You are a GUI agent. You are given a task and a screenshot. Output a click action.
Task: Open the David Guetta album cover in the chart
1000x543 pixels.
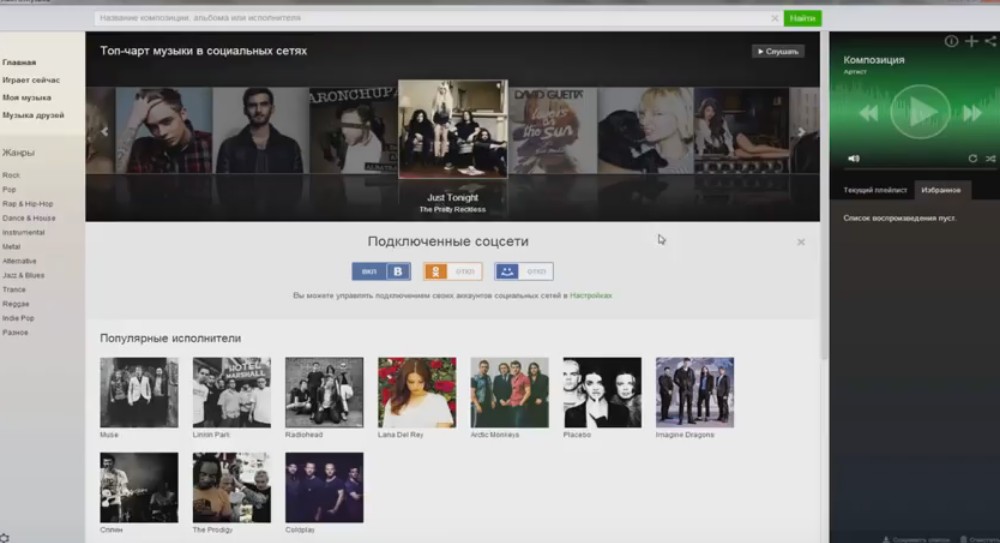552,131
